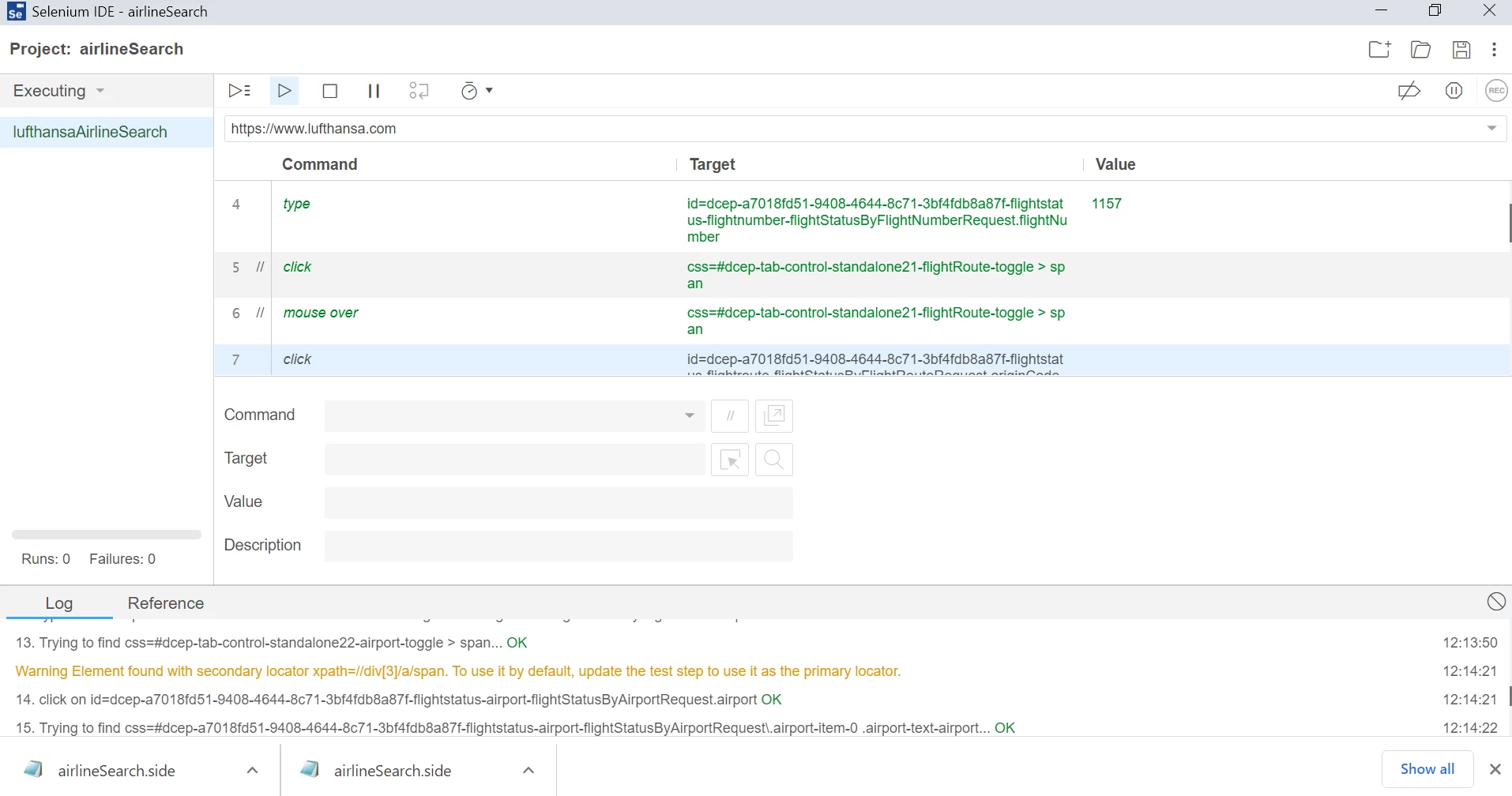The image size is (1512, 796).
Task: Click the secondary locator warning message
Action: (458, 671)
